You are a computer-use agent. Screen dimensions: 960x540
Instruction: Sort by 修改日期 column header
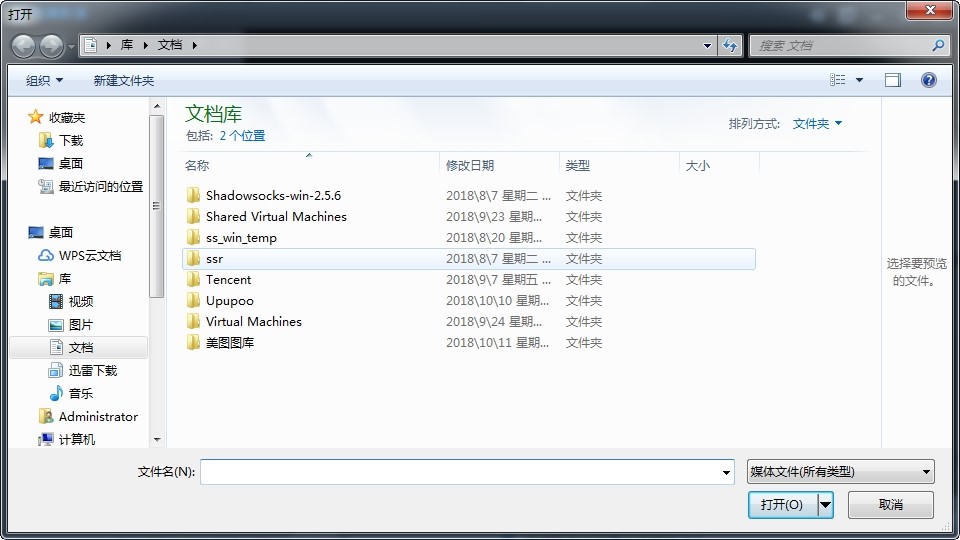coord(500,165)
